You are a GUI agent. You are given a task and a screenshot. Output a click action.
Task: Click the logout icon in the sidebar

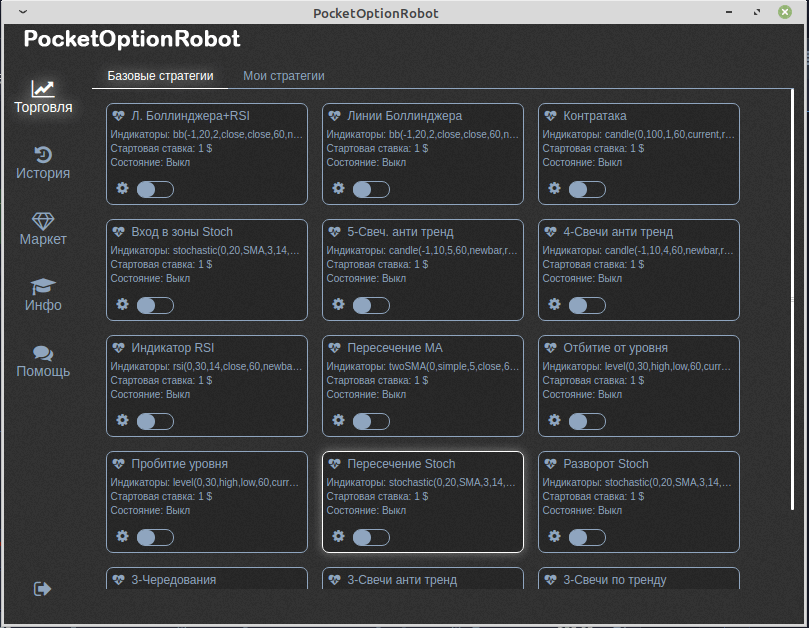tap(42, 589)
